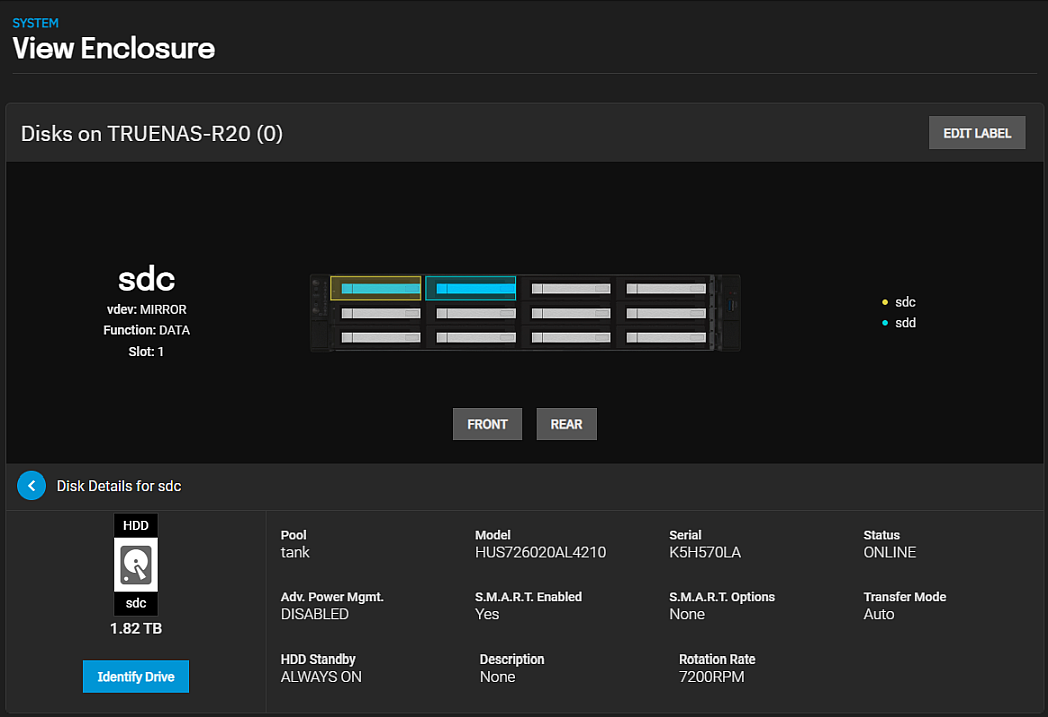Click the 'HDD Standby' field label

point(318,660)
